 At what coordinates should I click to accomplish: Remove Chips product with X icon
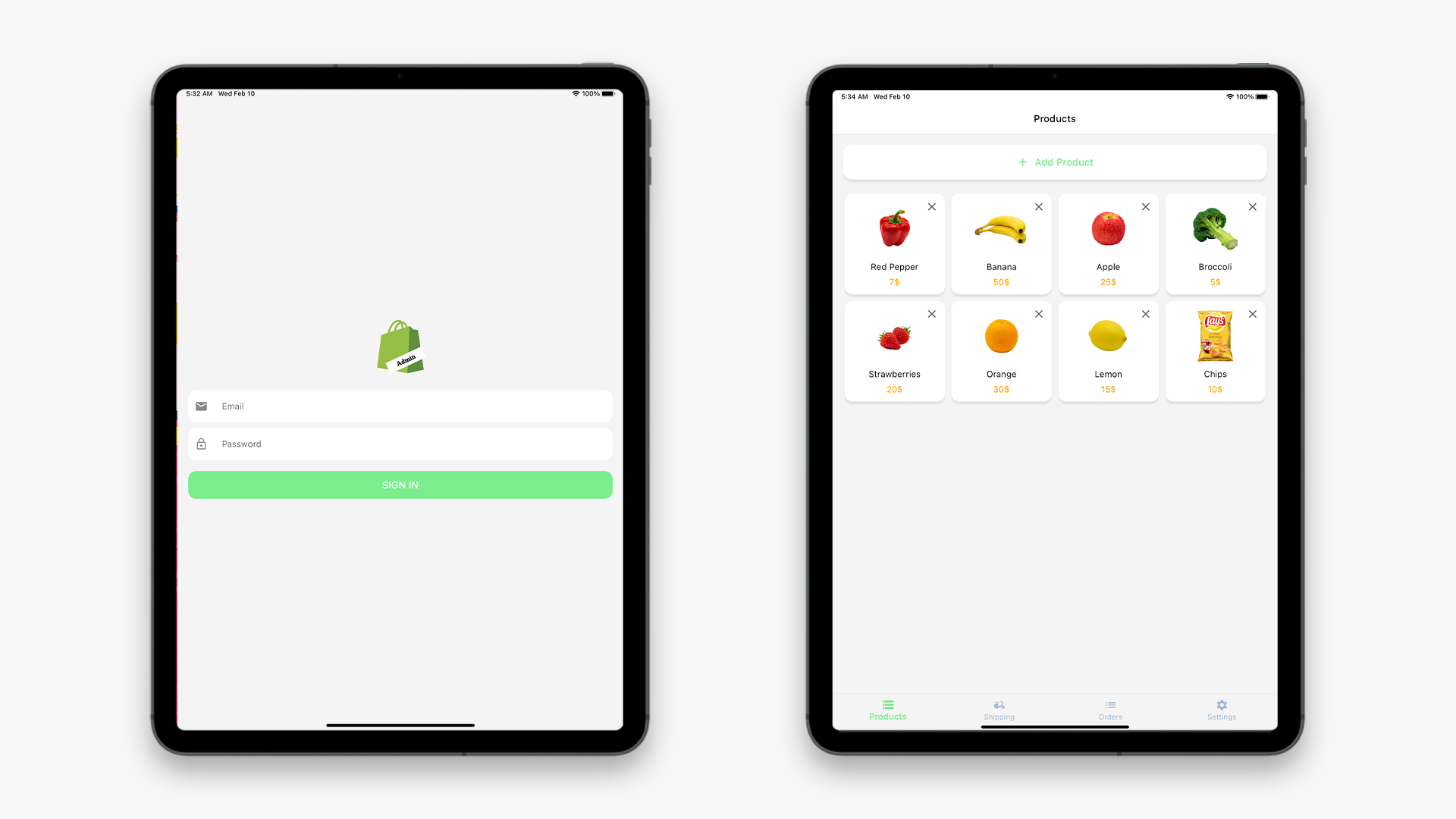1253,313
